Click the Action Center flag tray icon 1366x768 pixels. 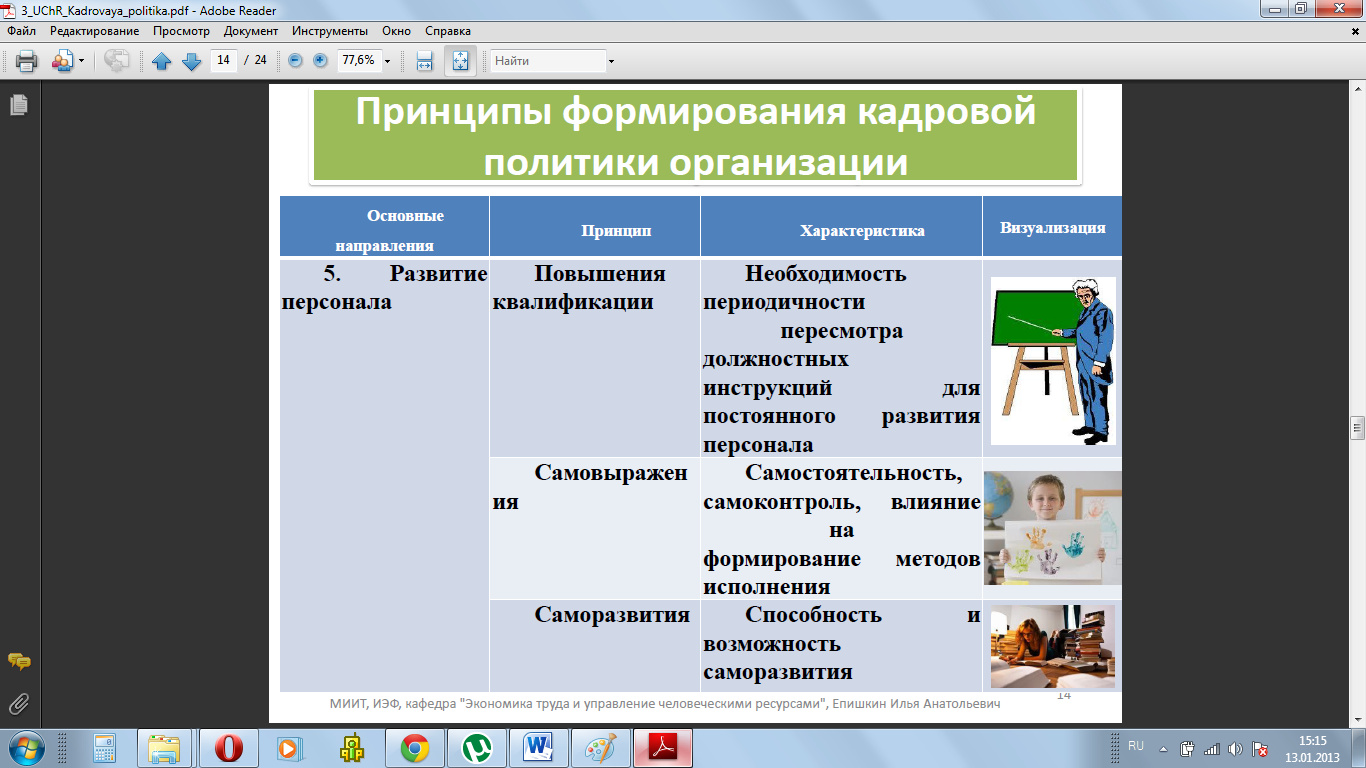click(x=1260, y=748)
